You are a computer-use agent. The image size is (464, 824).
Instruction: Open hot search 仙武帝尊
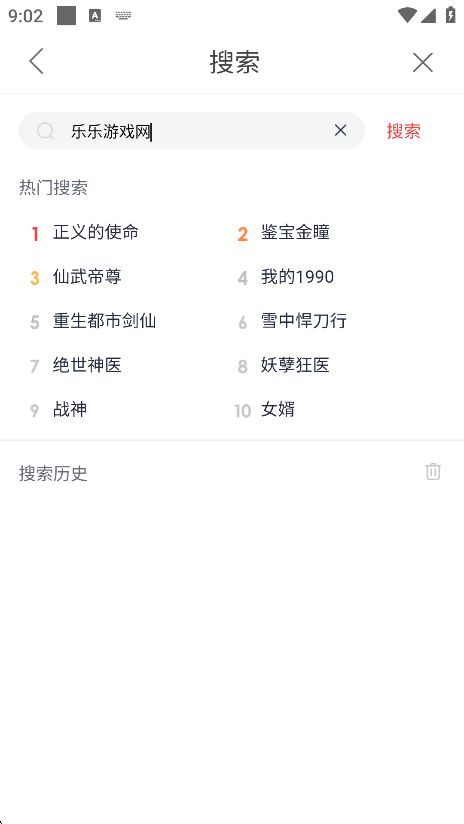coord(87,276)
